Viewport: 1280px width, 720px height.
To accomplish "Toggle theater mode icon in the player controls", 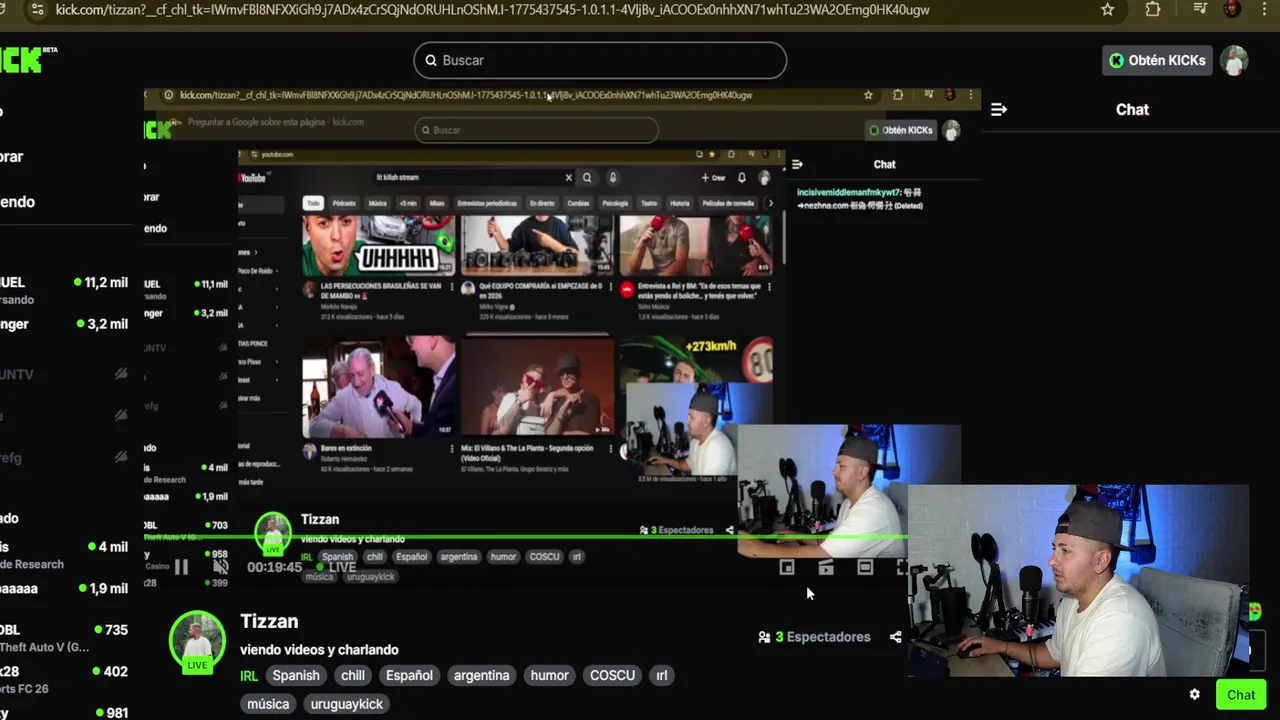I will pos(865,567).
